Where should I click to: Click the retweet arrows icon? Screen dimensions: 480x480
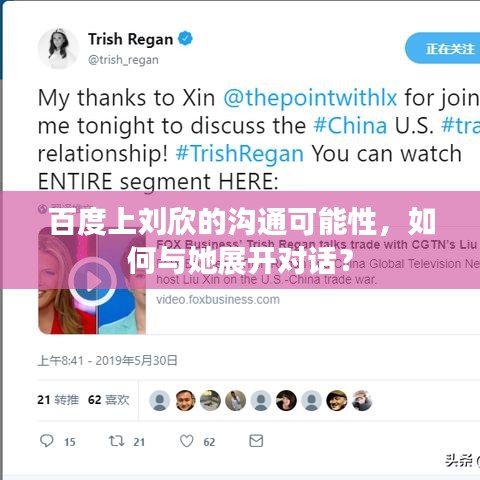116,441
